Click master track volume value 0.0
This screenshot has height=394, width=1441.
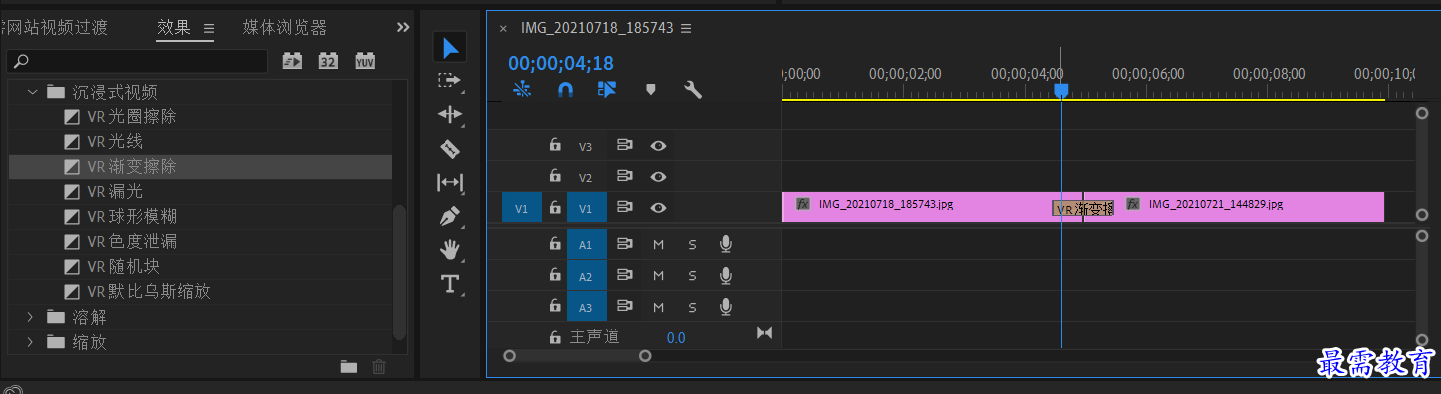[x=676, y=338]
